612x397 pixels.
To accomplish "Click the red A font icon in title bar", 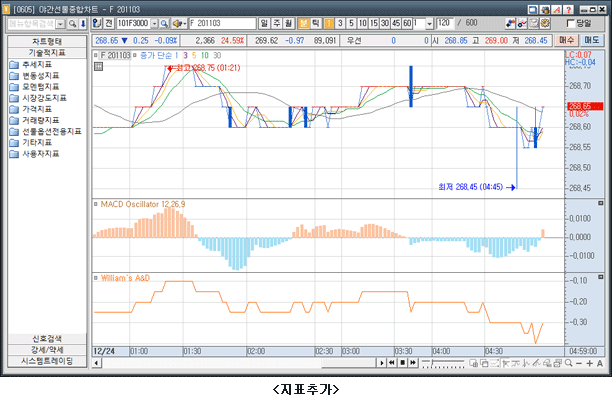I will (557, 9).
